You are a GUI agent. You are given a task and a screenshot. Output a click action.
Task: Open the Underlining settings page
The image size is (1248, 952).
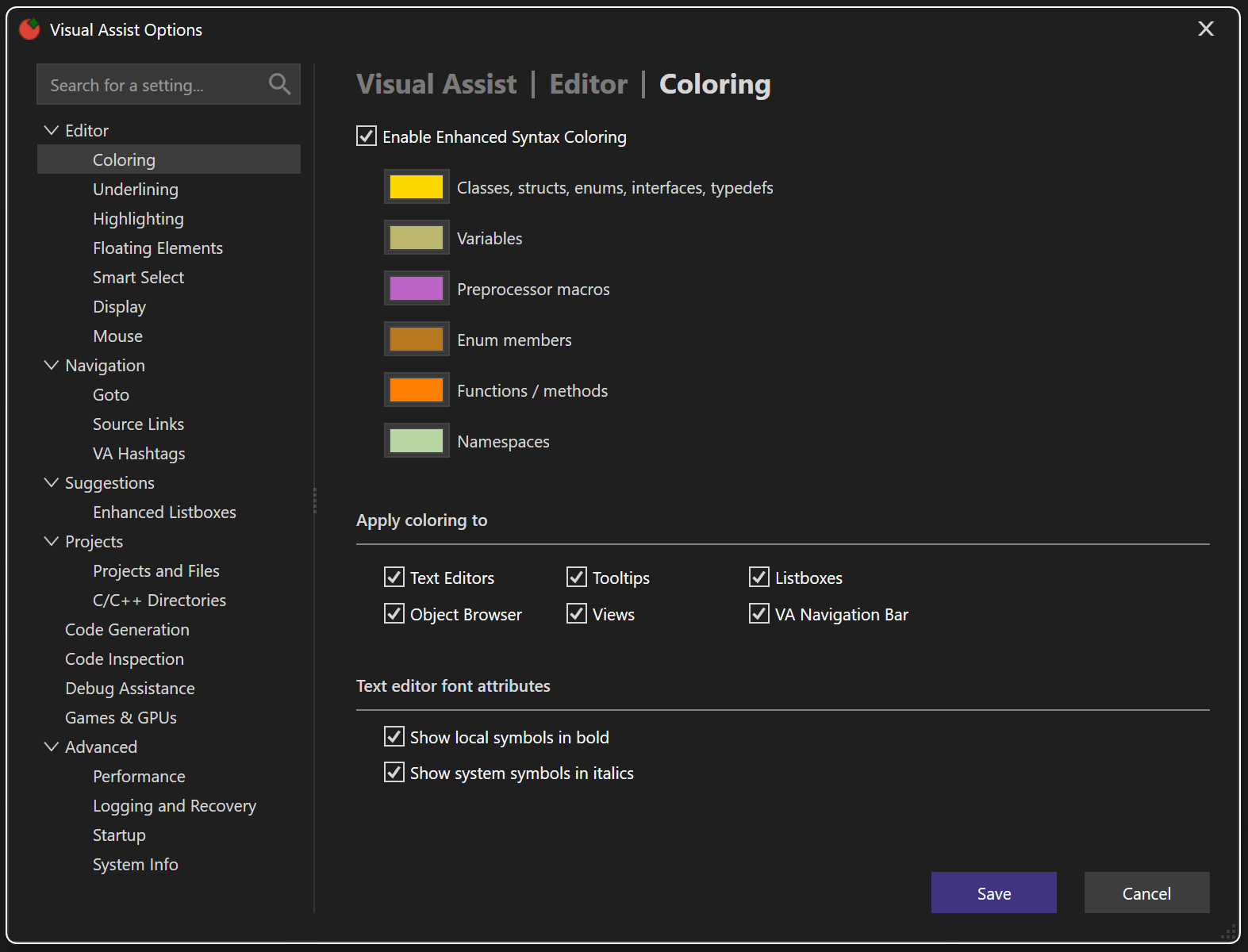tap(136, 190)
